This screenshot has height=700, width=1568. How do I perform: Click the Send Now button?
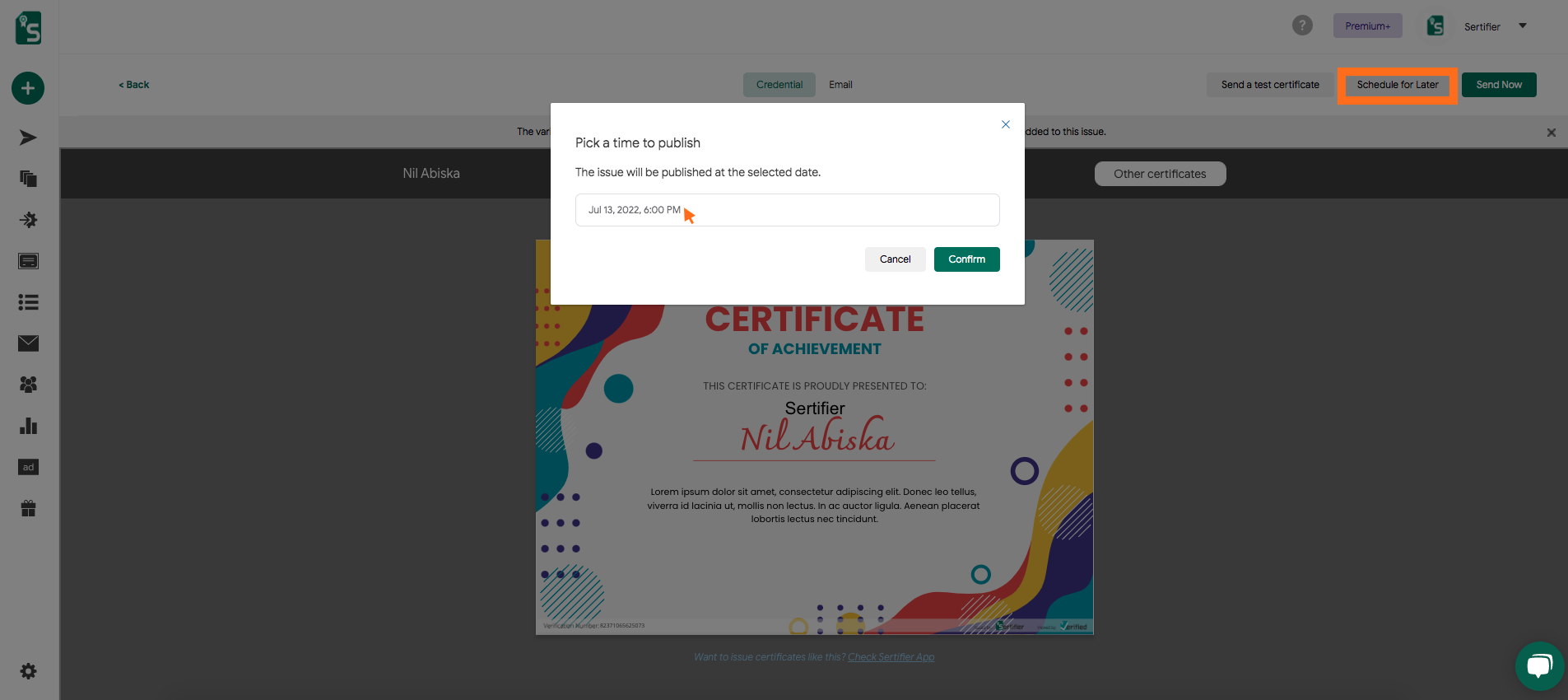coord(1499,85)
